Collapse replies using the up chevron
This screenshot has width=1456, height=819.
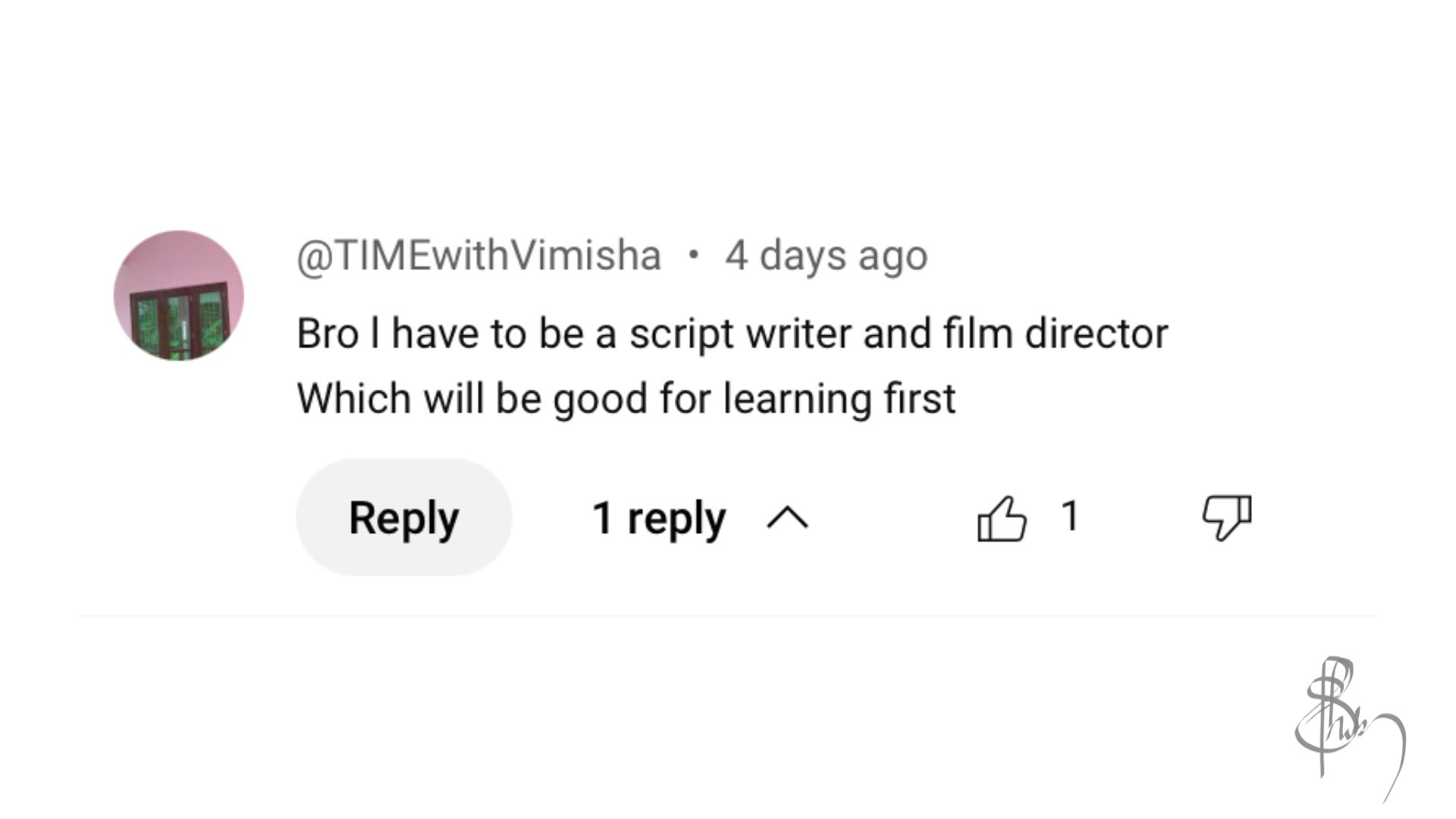coord(787,519)
